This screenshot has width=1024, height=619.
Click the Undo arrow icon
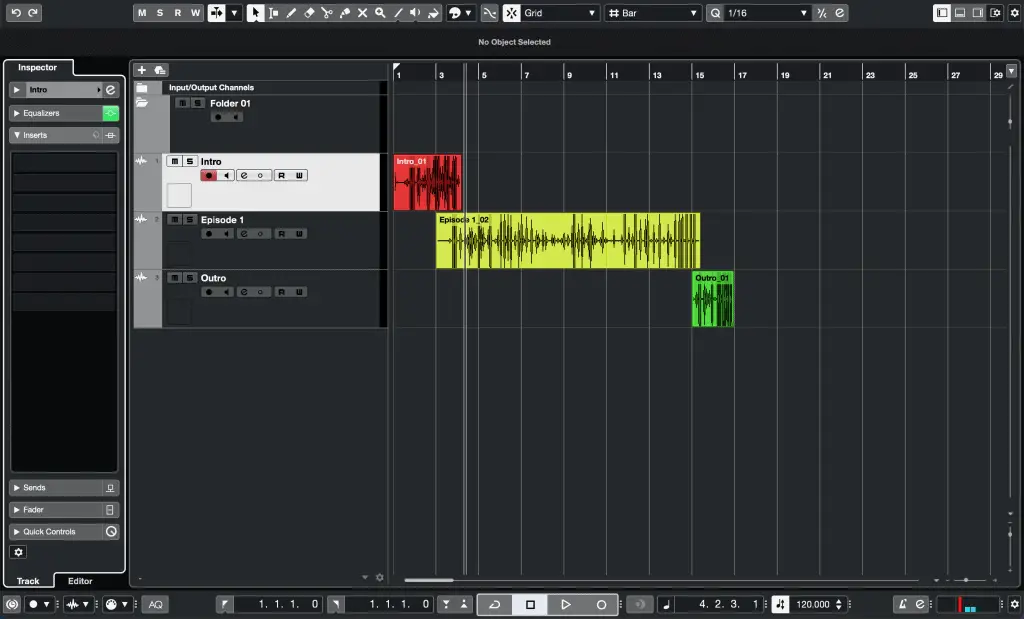point(16,12)
